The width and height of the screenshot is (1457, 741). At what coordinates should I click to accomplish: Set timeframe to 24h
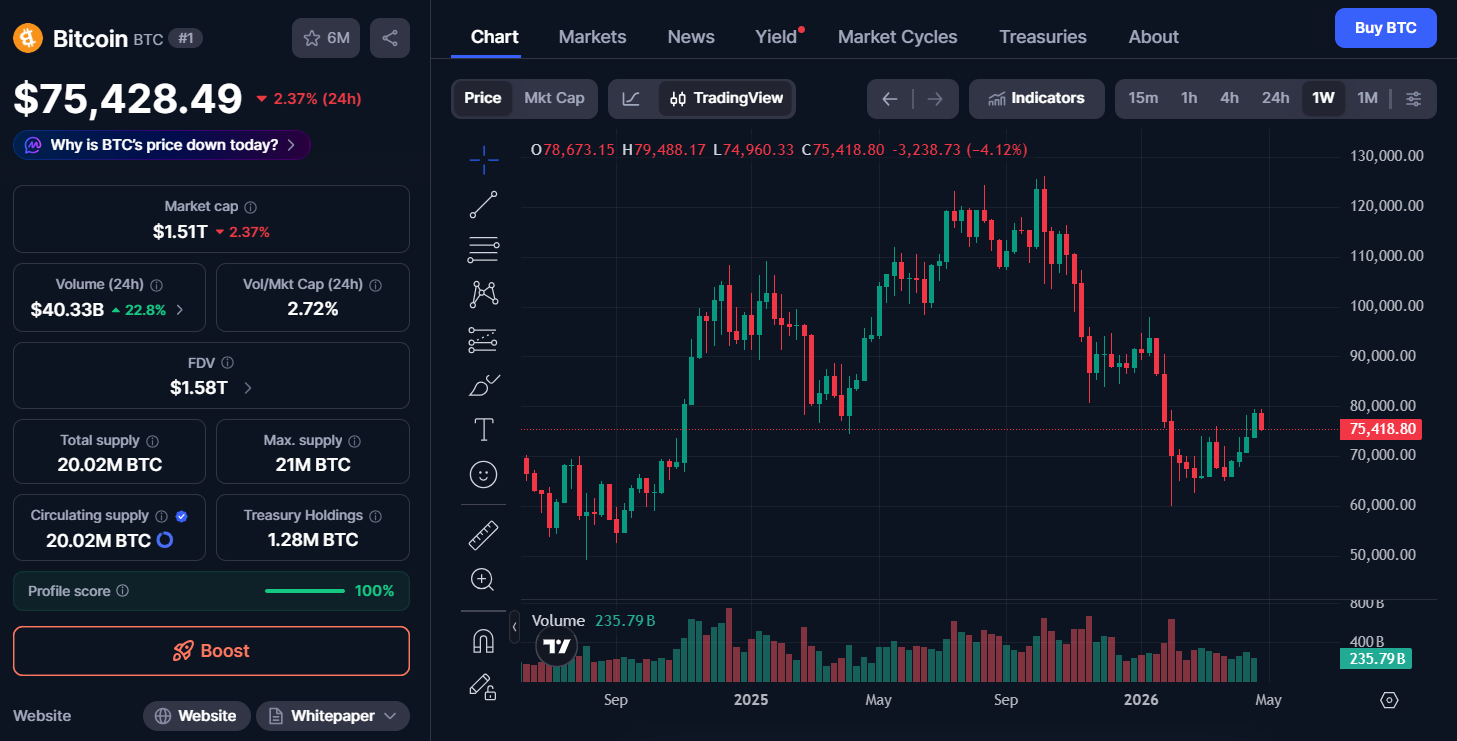coord(1276,98)
